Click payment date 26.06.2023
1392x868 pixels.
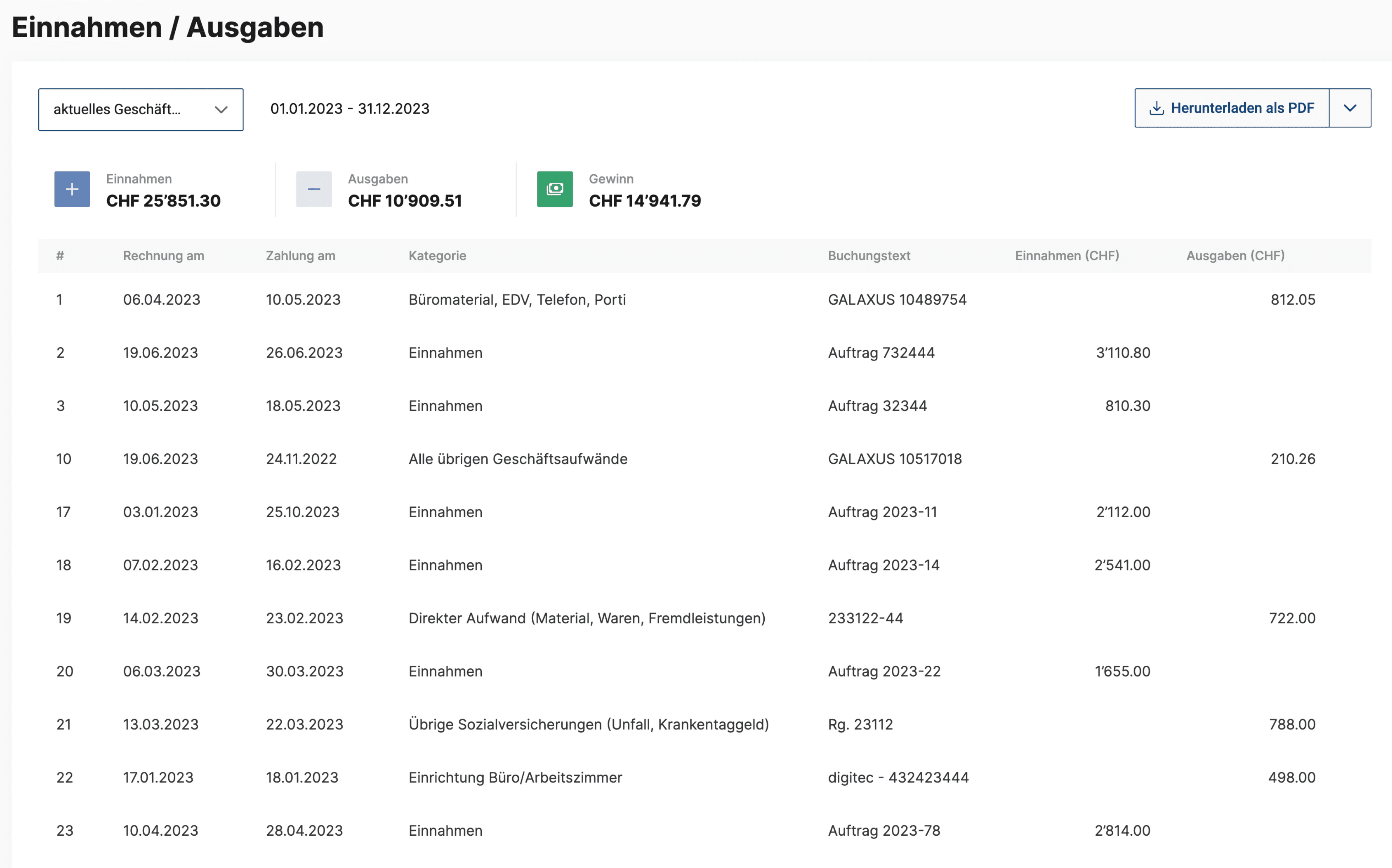click(304, 353)
